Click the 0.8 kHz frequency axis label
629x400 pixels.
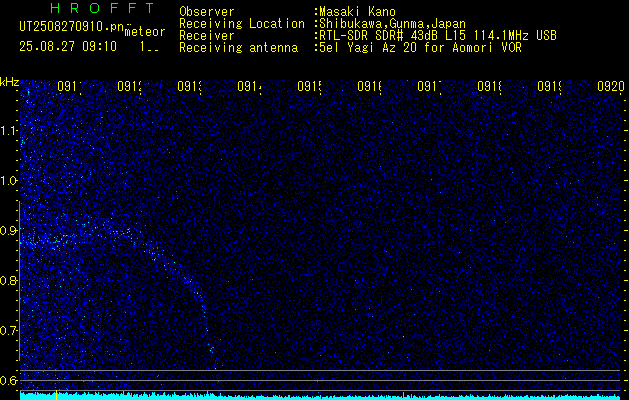[x=9, y=280]
